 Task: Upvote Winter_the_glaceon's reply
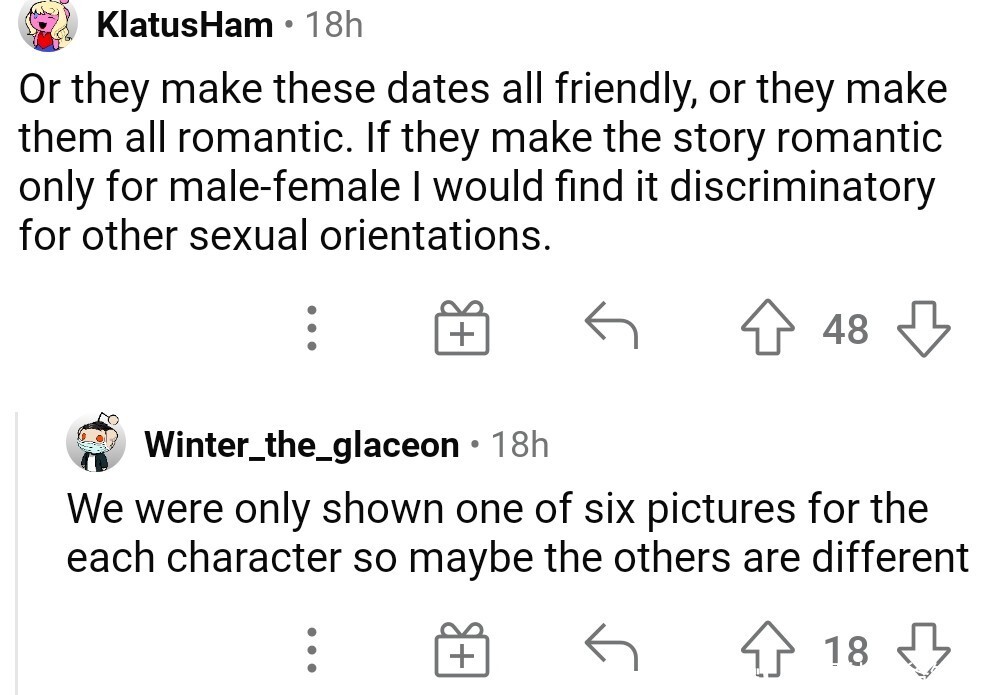coord(767,649)
